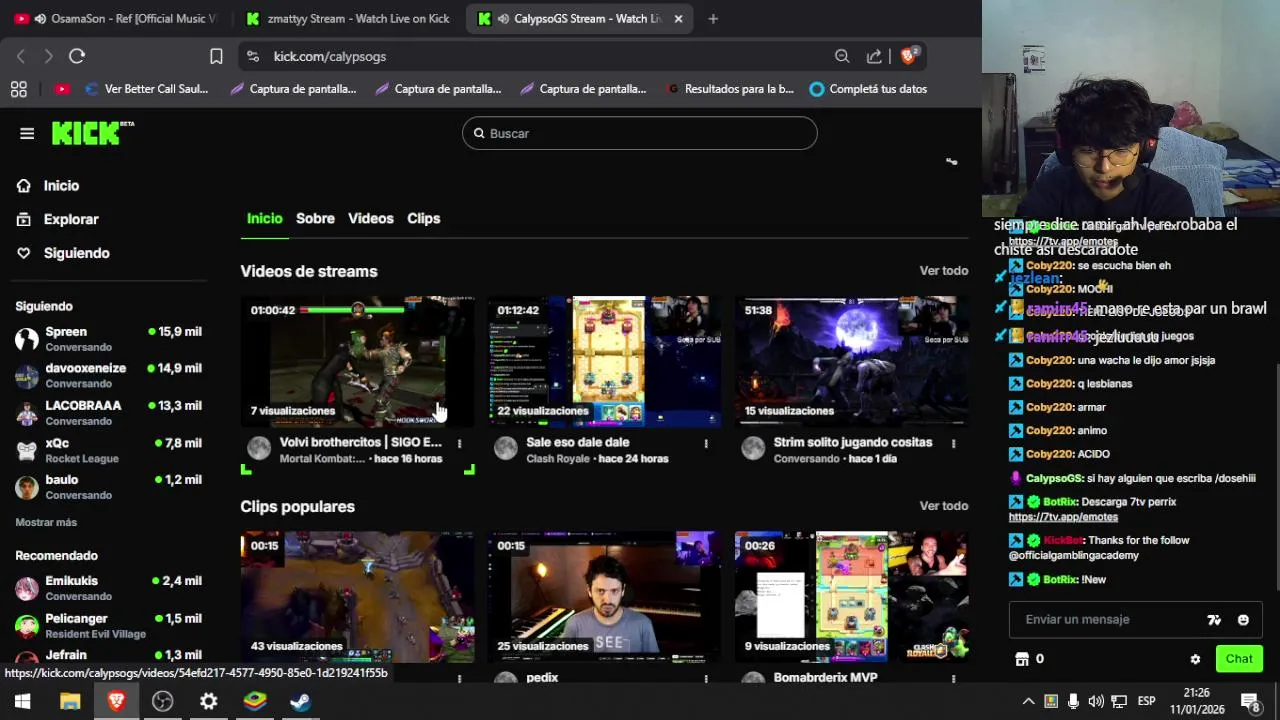
Task: Open the Volvi brothercitos video thumbnail
Action: 357,361
